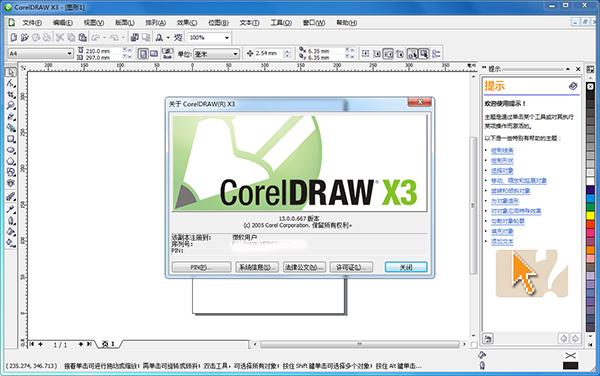This screenshot has width=600, height=376.
Task: Open the 文件(F) menu
Action: pos(32,23)
